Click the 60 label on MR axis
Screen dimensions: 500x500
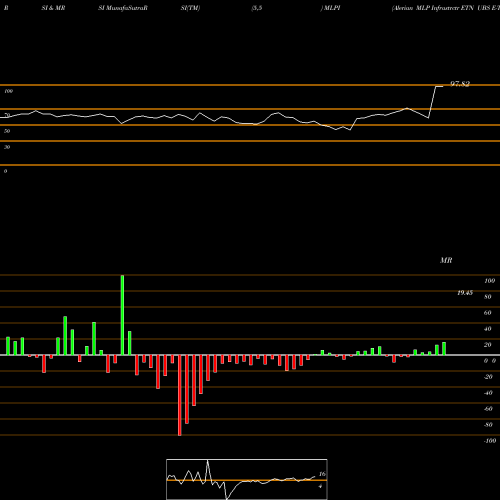click(x=488, y=313)
